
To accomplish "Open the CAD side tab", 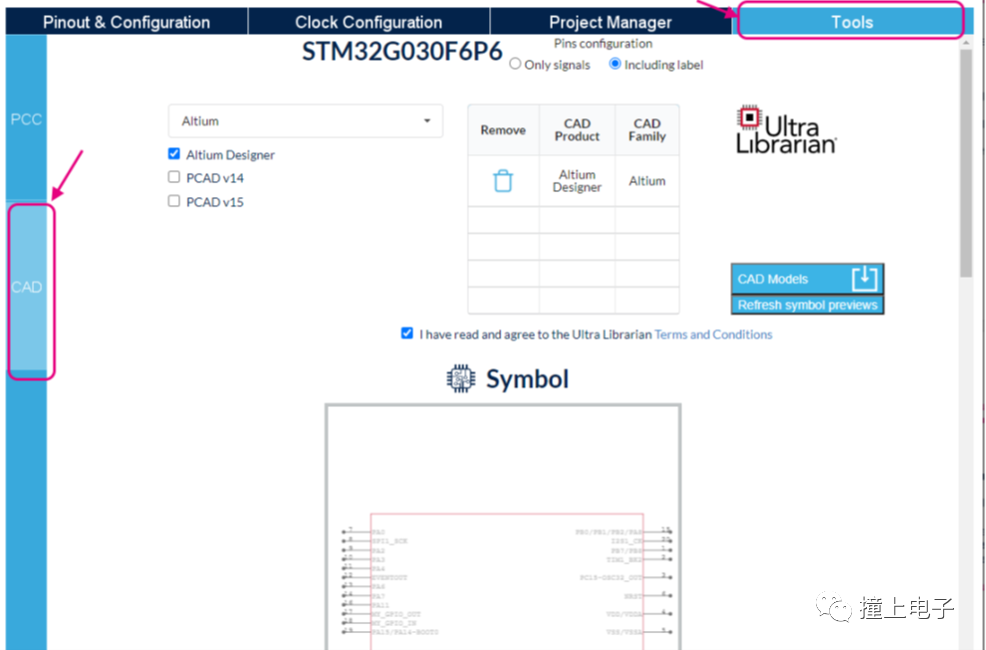I will point(26,287).
